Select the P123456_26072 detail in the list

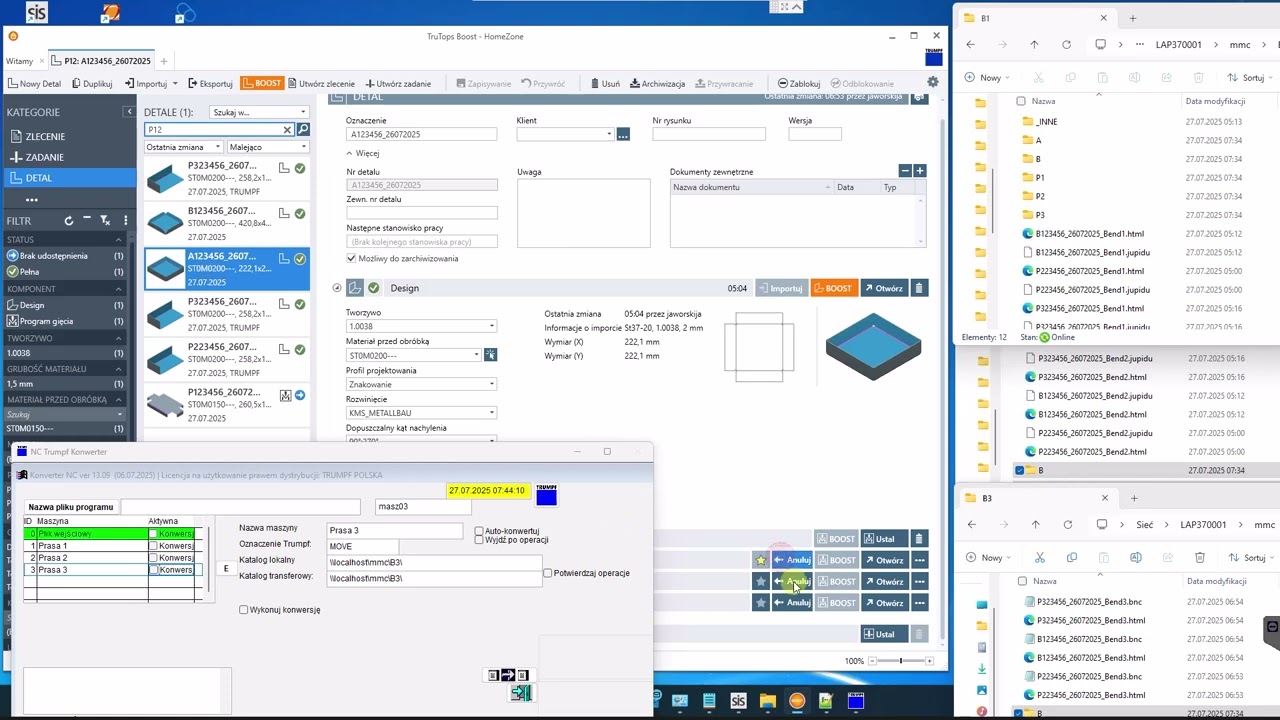click(x=227, y=405)
